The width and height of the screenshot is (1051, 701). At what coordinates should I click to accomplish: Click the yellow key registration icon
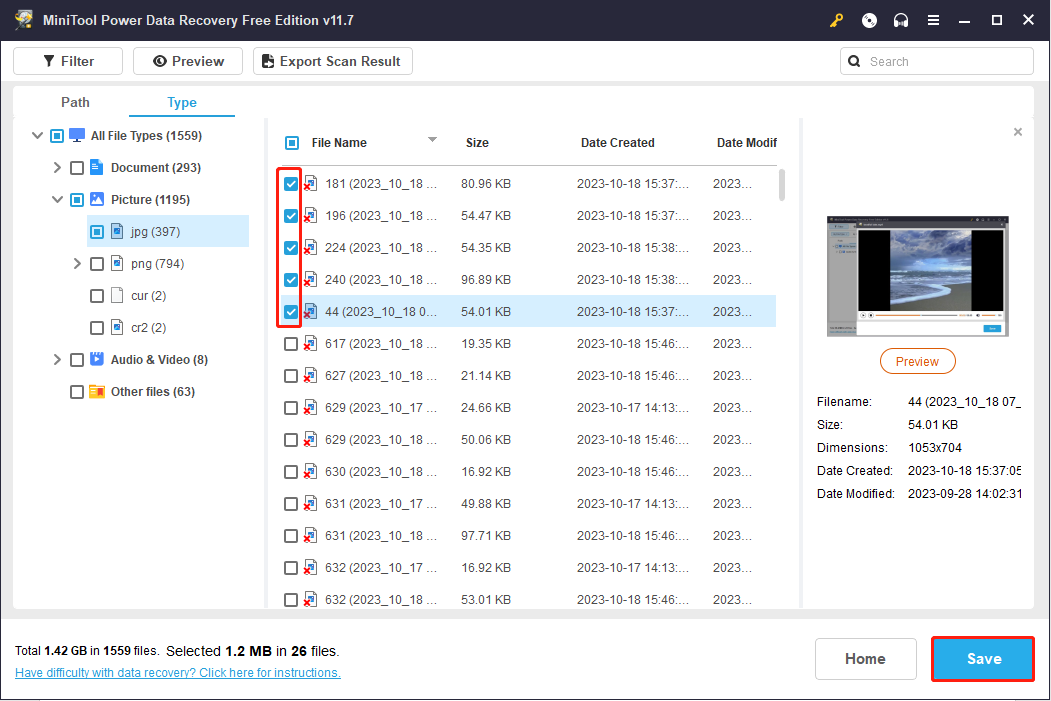click(836, 20)
